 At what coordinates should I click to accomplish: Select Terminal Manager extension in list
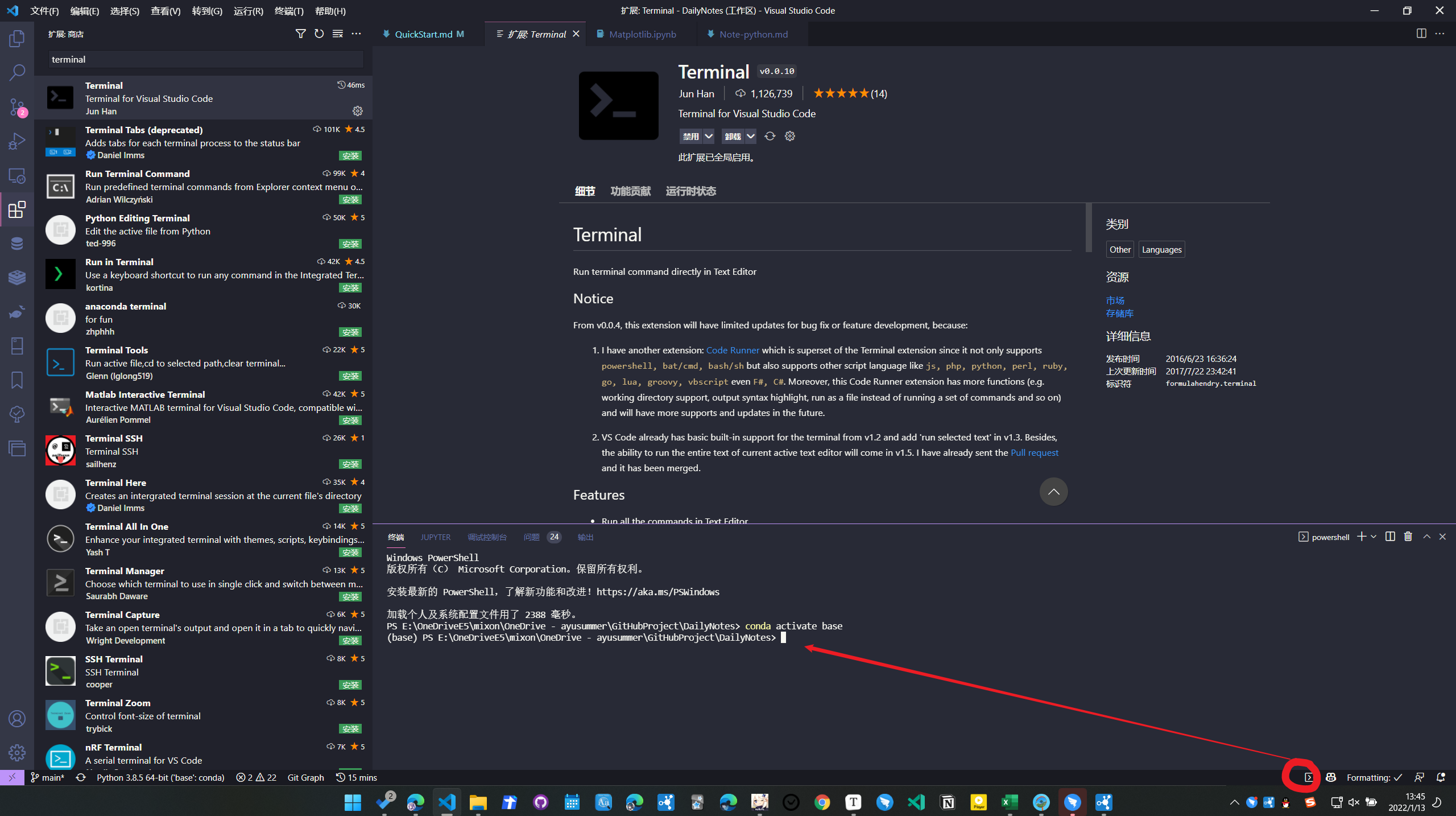point(203,583)
